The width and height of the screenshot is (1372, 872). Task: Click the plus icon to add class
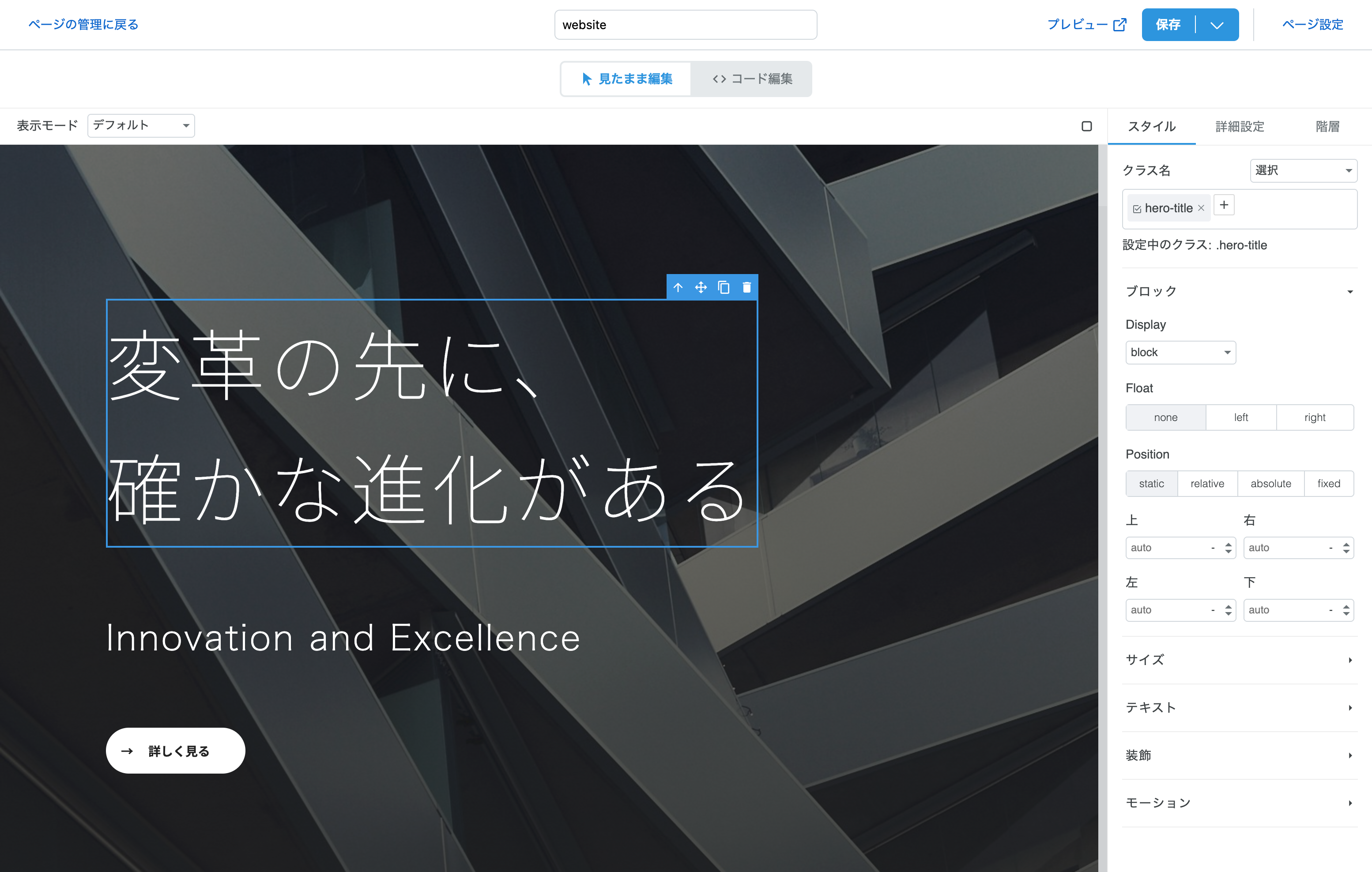(x=1224, y=205)
